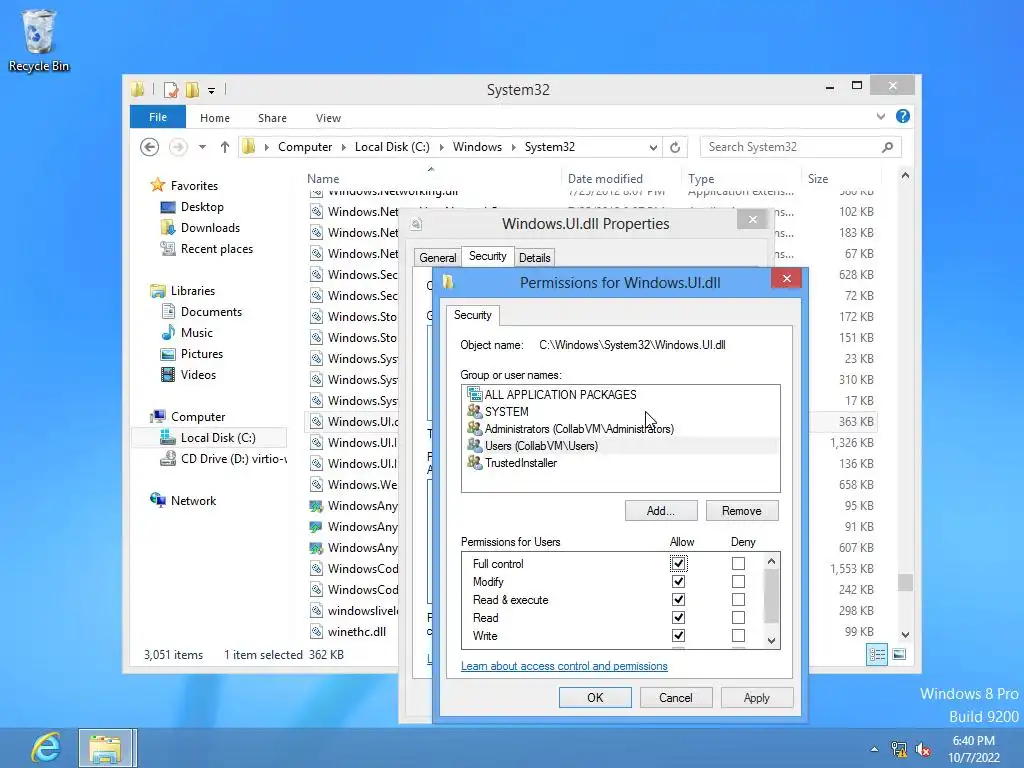Open Explorer help question mark icon

(x=903, y=116)
